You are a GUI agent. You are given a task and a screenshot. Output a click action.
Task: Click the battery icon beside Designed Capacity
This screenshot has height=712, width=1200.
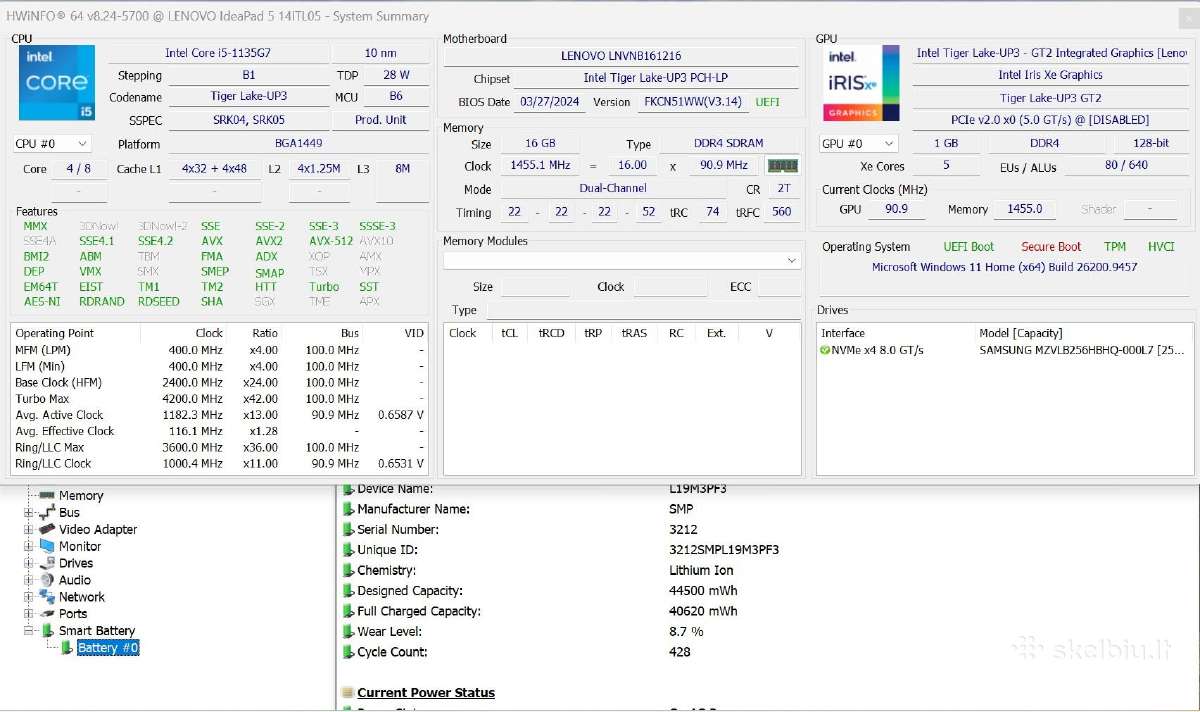(x=348, y=591)
